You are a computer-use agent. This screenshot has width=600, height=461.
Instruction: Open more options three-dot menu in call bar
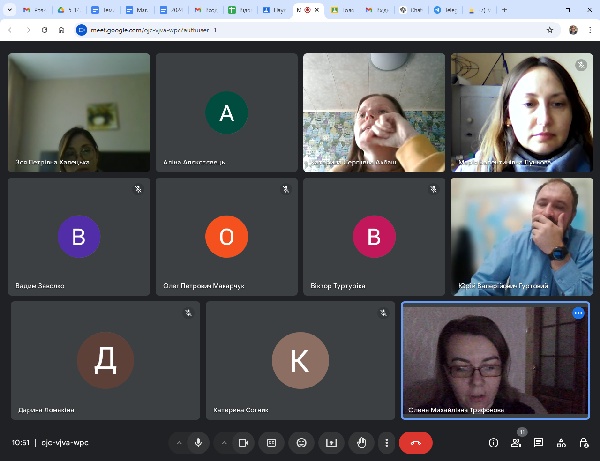click(x=386, y=442)
